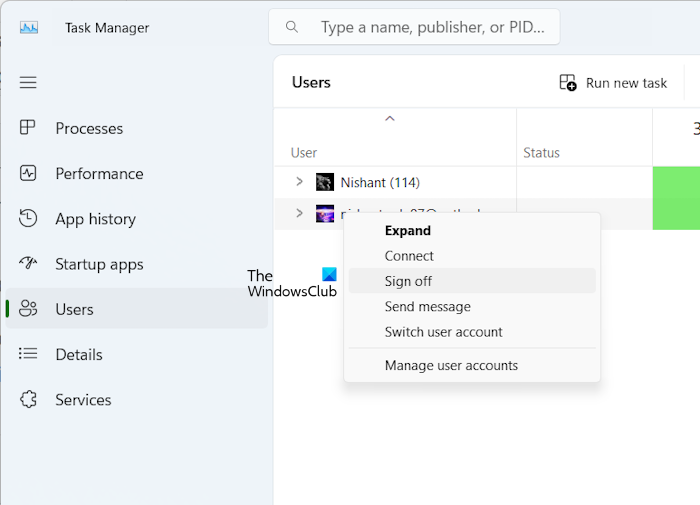Open the Services page
The image size is (700, 505).
point(136,400)
